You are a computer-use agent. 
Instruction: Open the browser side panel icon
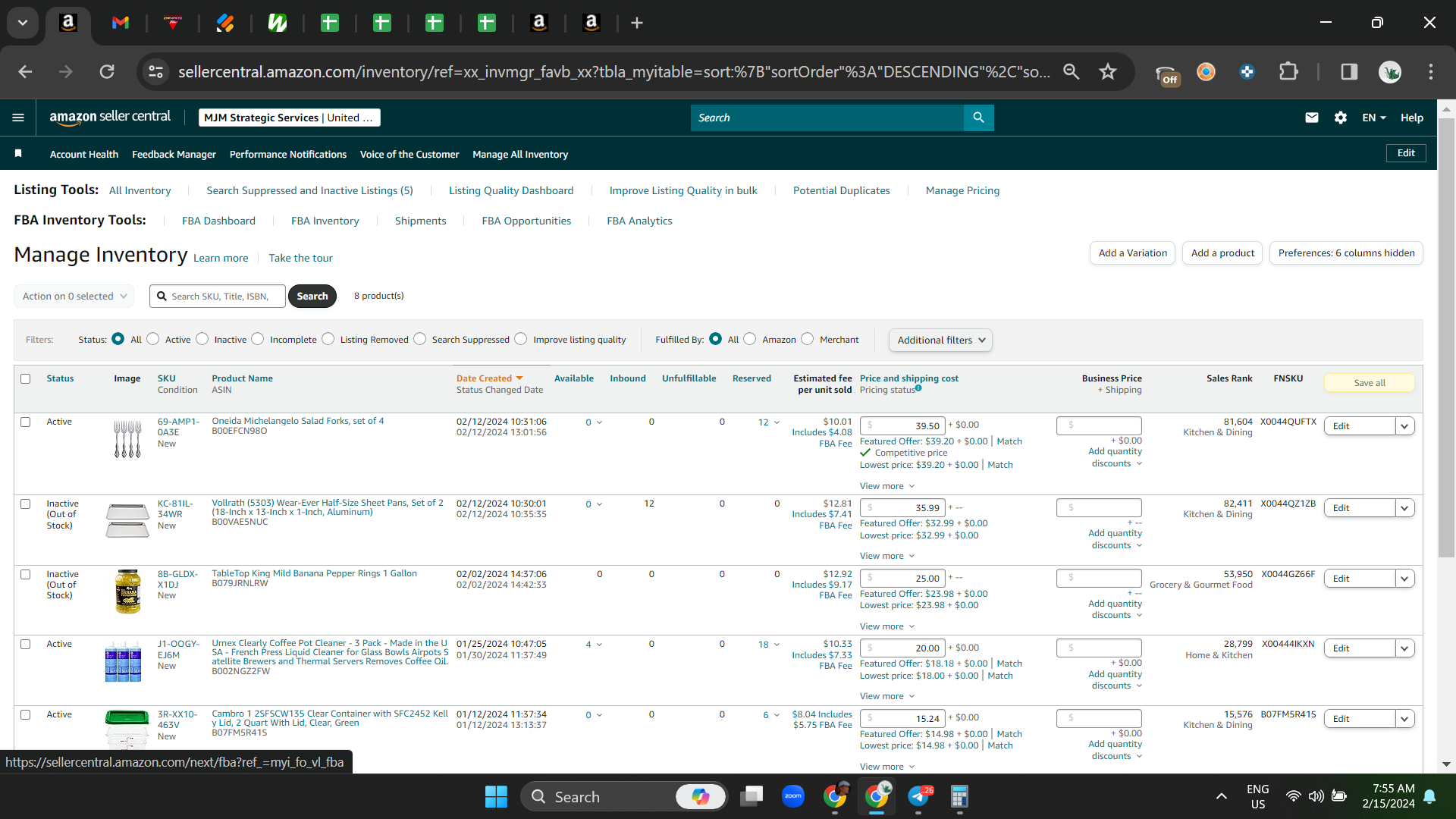click(1349, 71)
